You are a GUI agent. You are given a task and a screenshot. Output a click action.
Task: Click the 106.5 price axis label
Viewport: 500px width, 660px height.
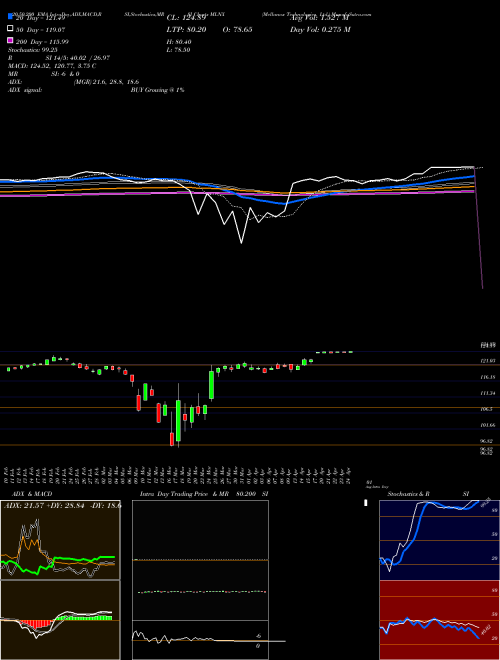pos(487,409)
